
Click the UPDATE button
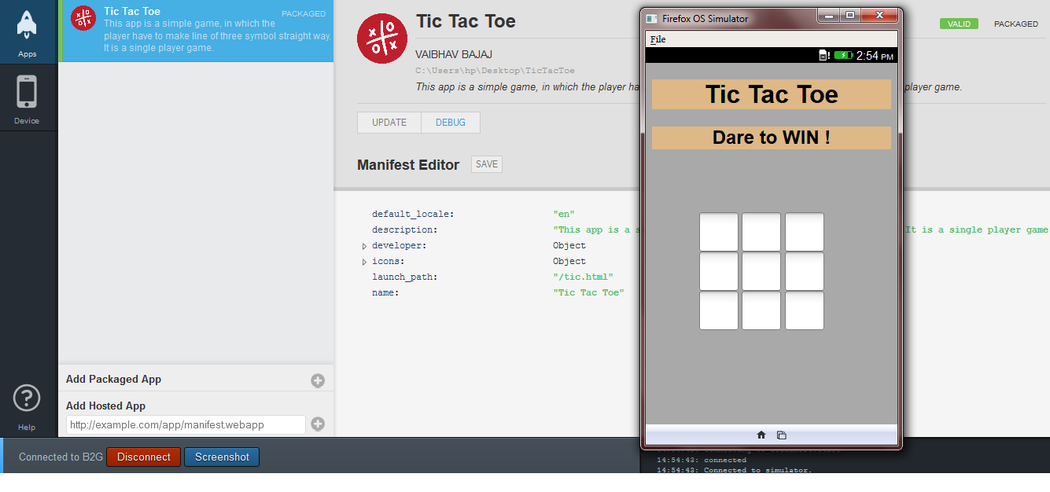coord(389,123)
